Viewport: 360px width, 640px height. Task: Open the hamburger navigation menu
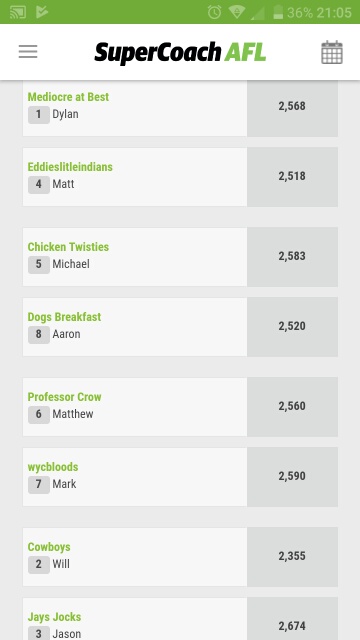point(28,52)
